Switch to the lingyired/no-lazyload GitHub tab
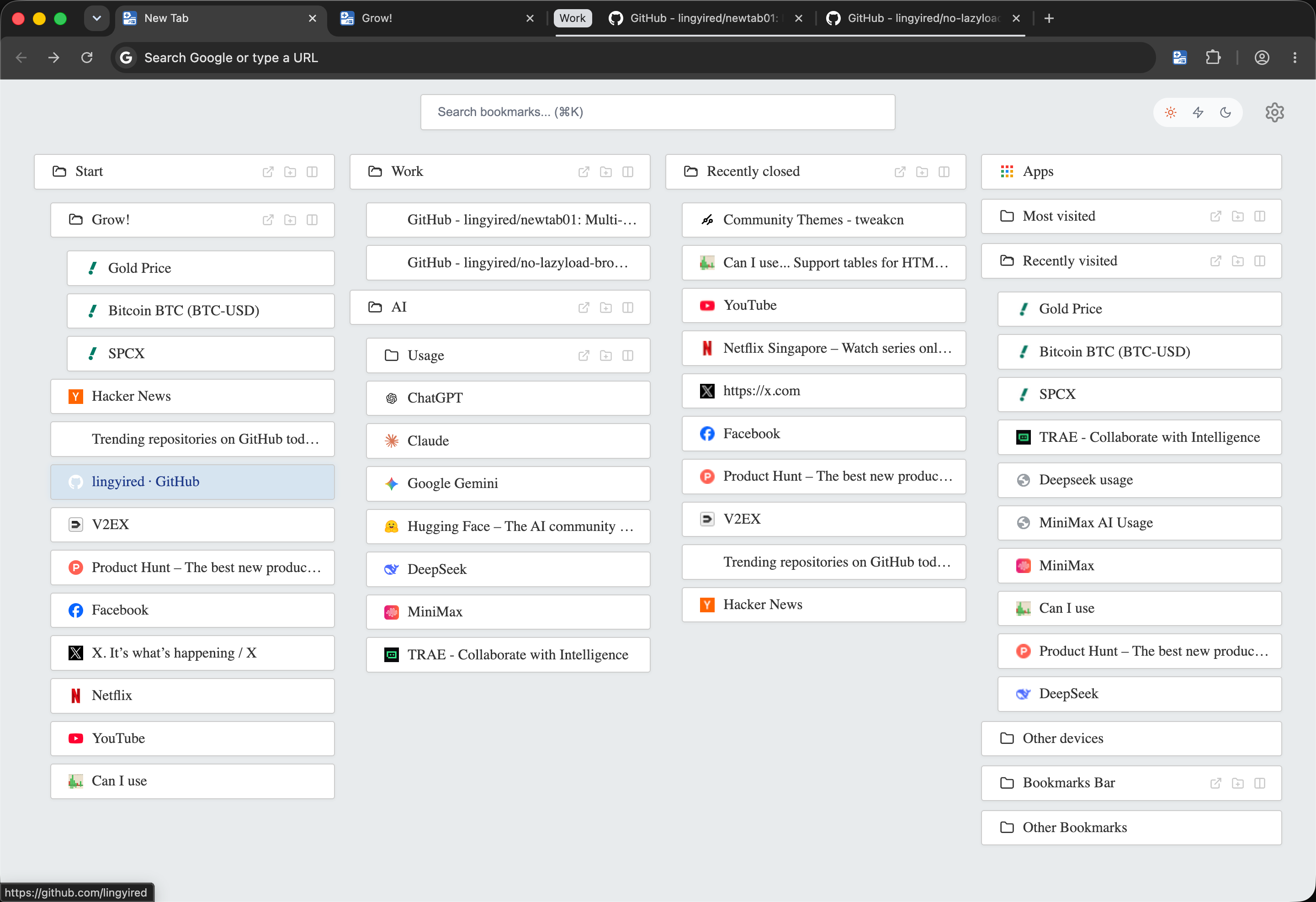1316x902 pixels. pyautogui.click(x=923, y=18)
